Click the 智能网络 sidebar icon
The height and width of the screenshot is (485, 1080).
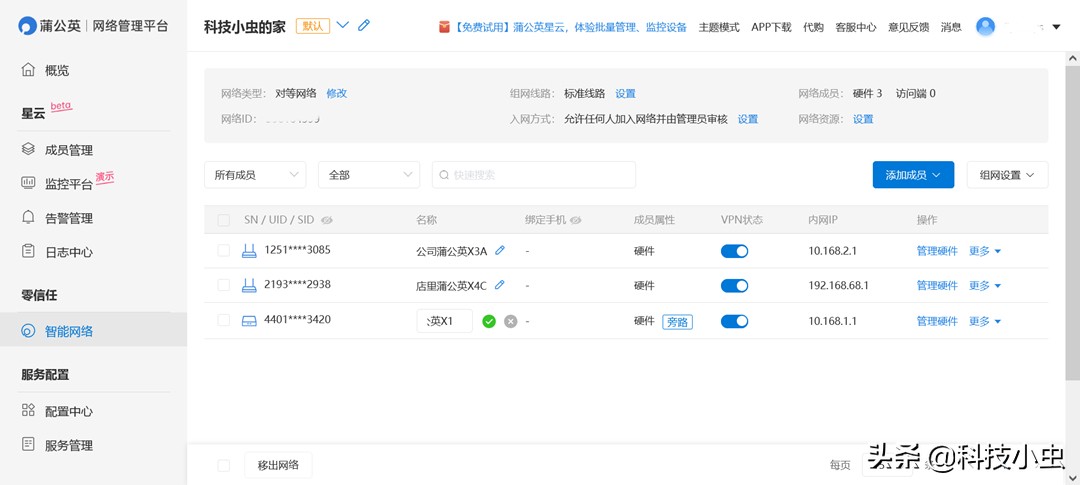[28, 331]
